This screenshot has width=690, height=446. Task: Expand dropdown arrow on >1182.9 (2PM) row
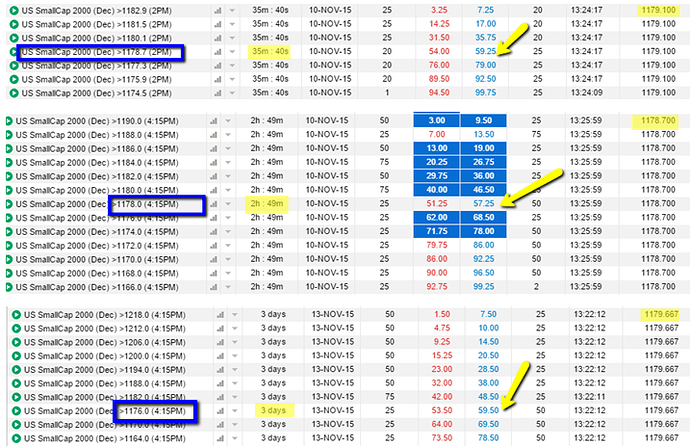232,11
